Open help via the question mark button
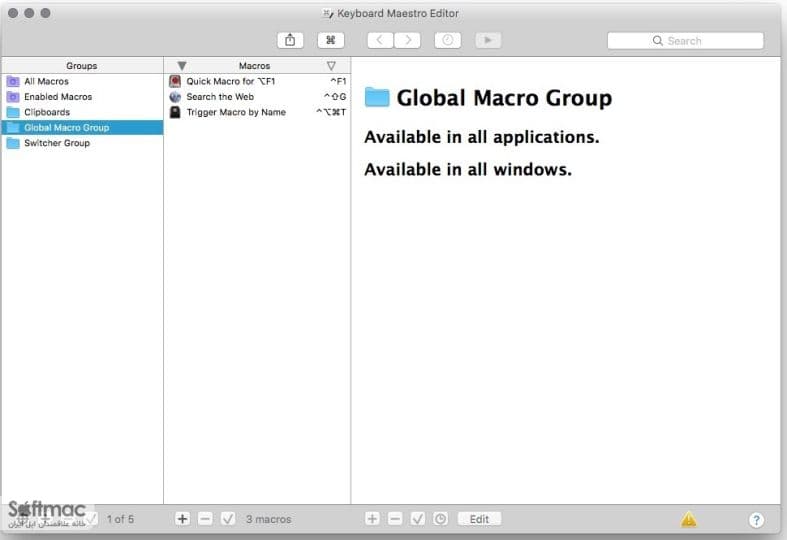The height and width of the screenshot is (540, 787). click(x=756, y=519)
